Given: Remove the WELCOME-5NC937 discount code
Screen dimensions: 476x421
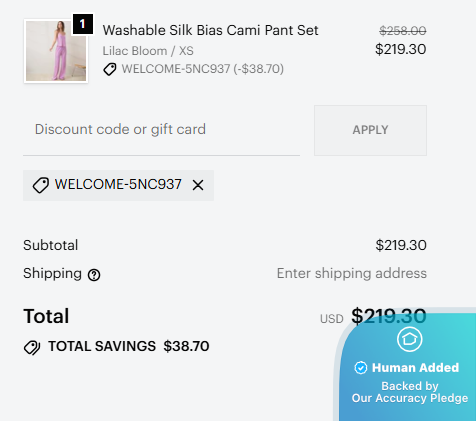Looking at the screenshot, I should [198, 185].
